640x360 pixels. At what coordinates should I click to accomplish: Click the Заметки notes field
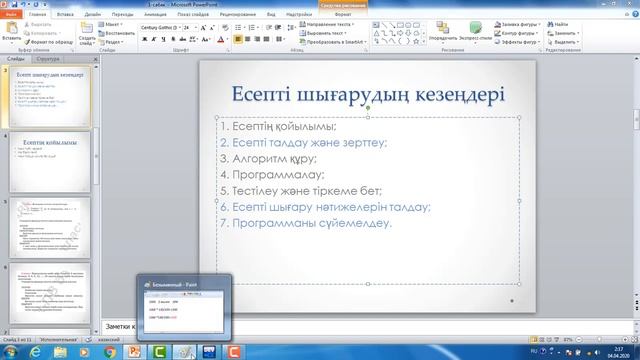coord(367,327)
